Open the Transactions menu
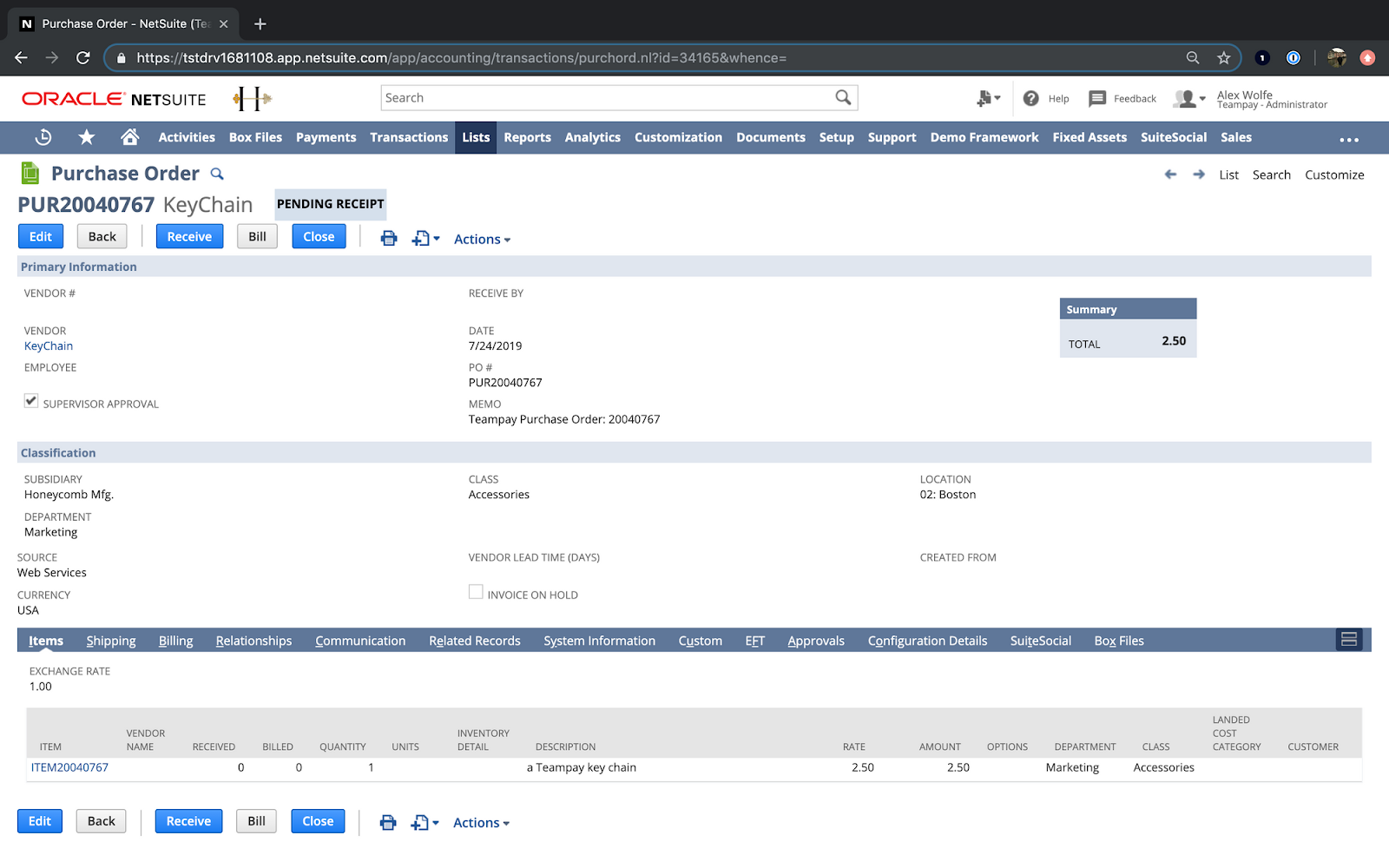The image size is (1389, 868). (x=409, y=137)
